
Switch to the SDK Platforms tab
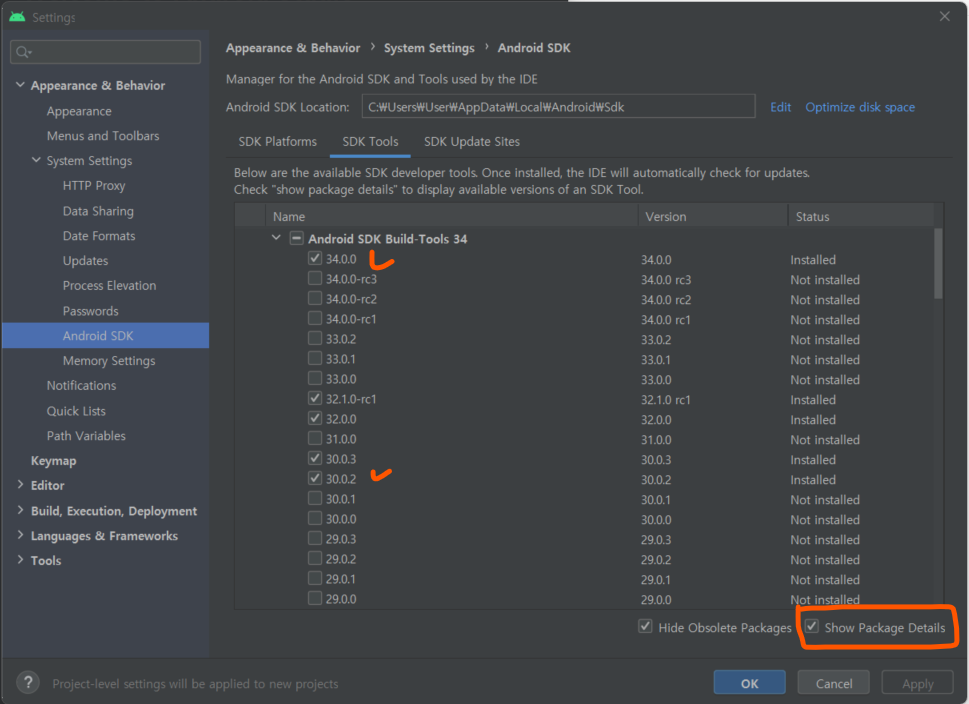tap(277, 142)
